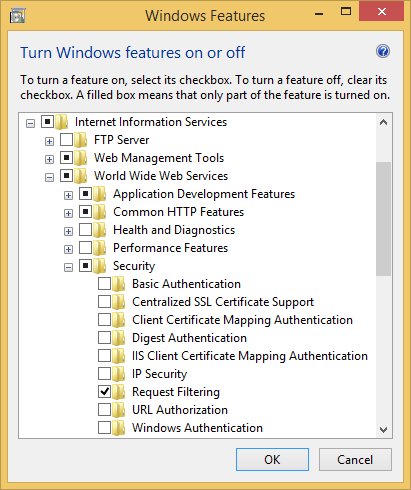Viewport: 411px width, 490px height.
Task: Click the World Wide Web Services folder icon
Action: pyautogui.click(x=81, y=176)
